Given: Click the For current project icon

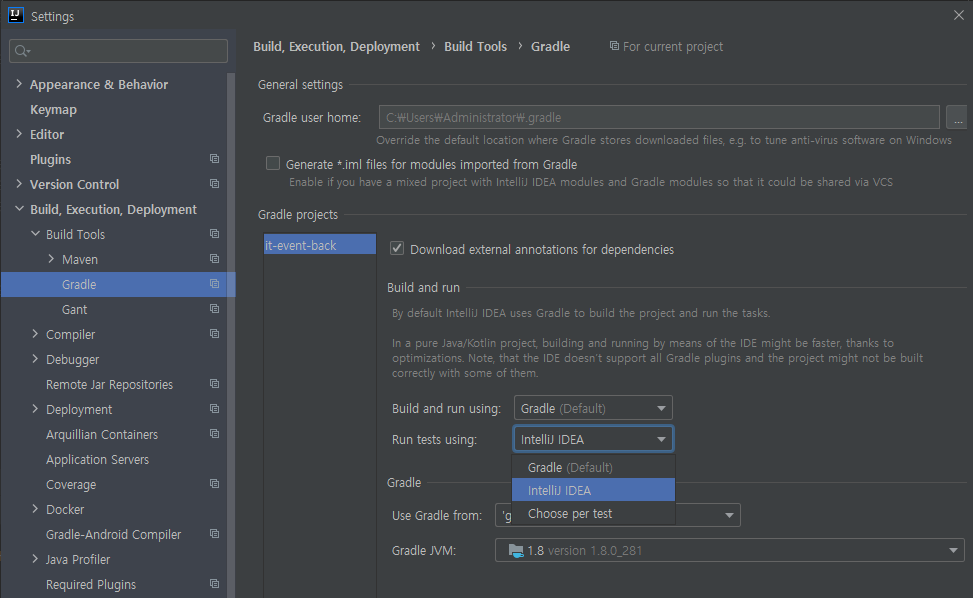Looking at the screenshot, I should [x=614, y=46].
